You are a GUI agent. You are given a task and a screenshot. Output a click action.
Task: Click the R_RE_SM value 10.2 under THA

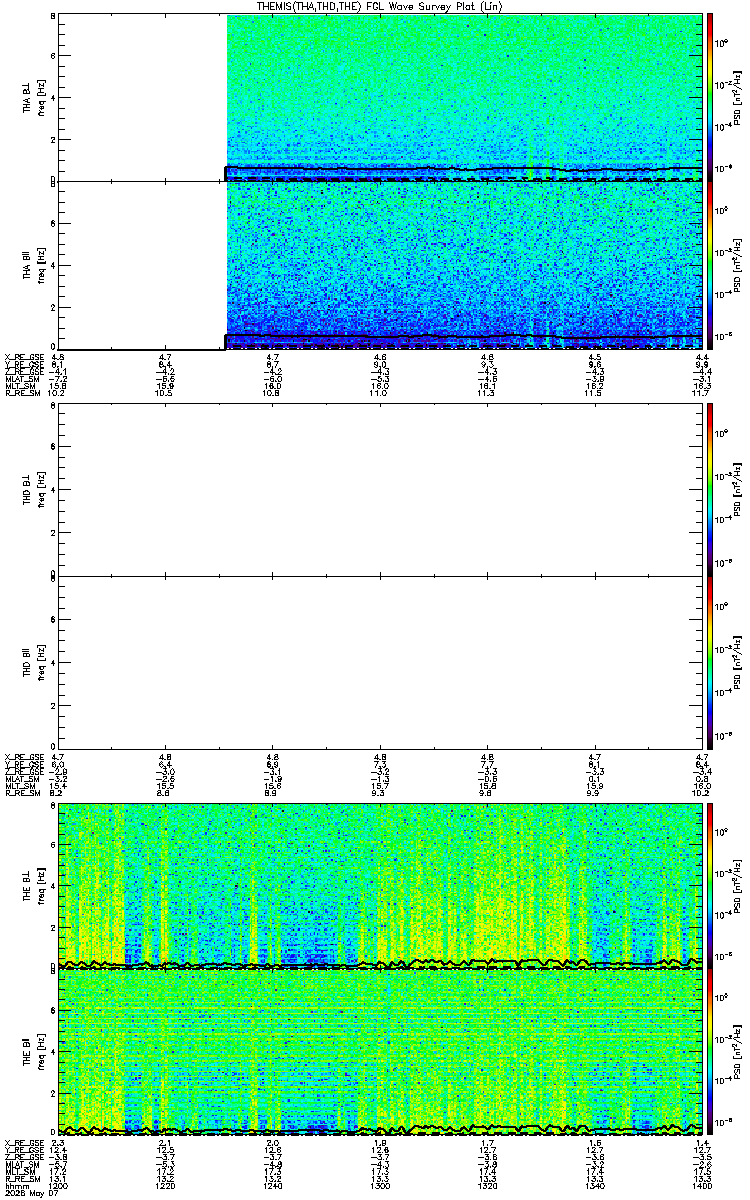tap(57, 393)
